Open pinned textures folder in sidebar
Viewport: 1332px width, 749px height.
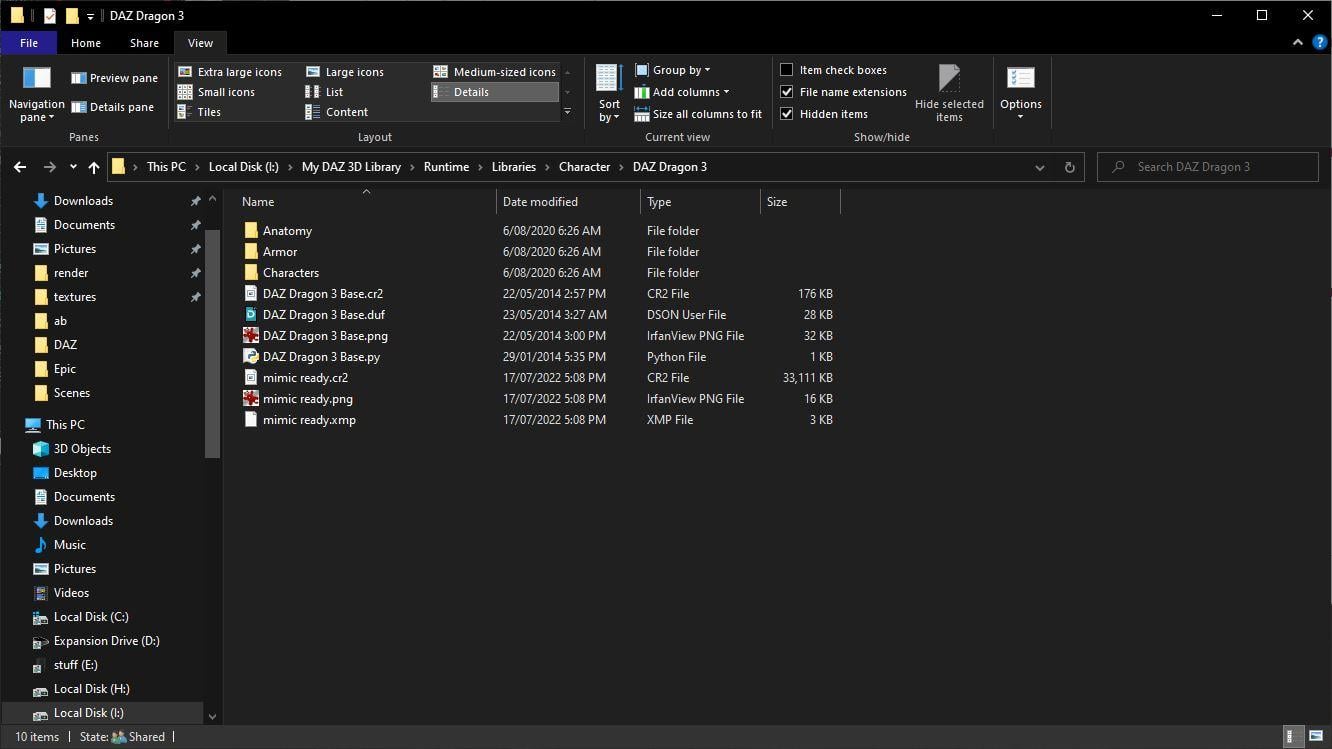tap(75, 297)
